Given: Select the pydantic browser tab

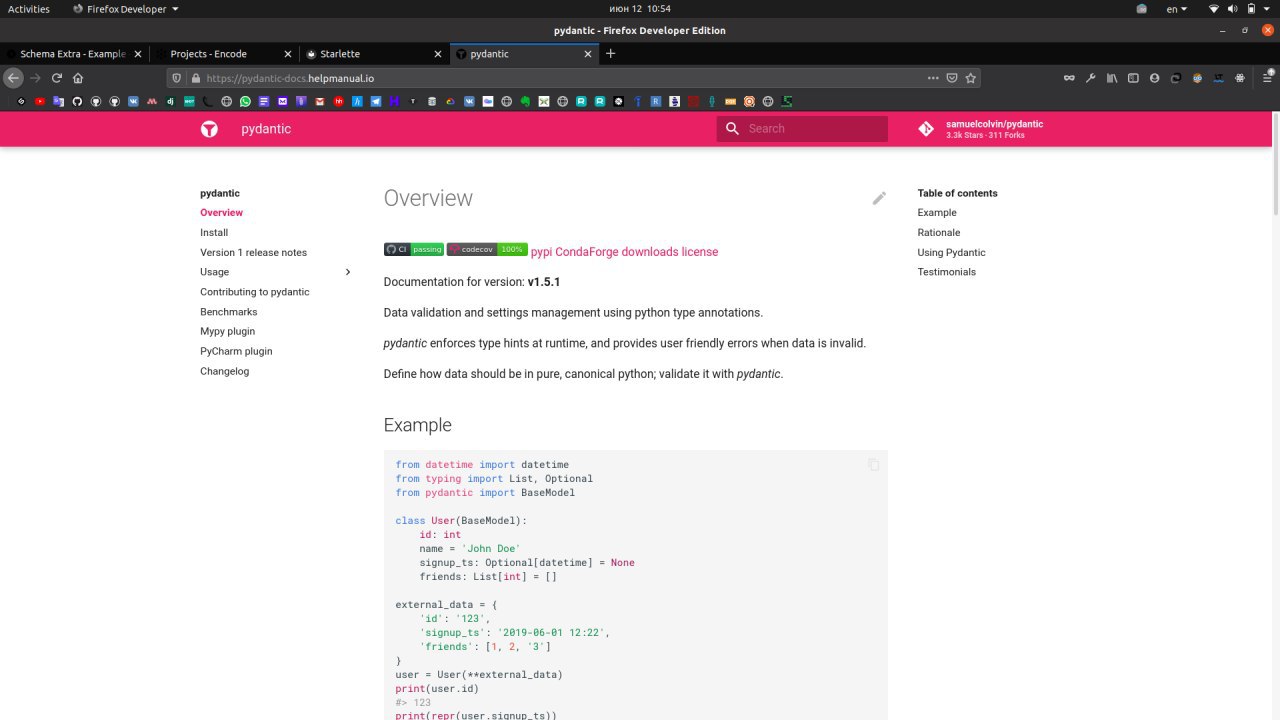Looking at the screenshot, I should pyautogui.click(x=524, y=54).
